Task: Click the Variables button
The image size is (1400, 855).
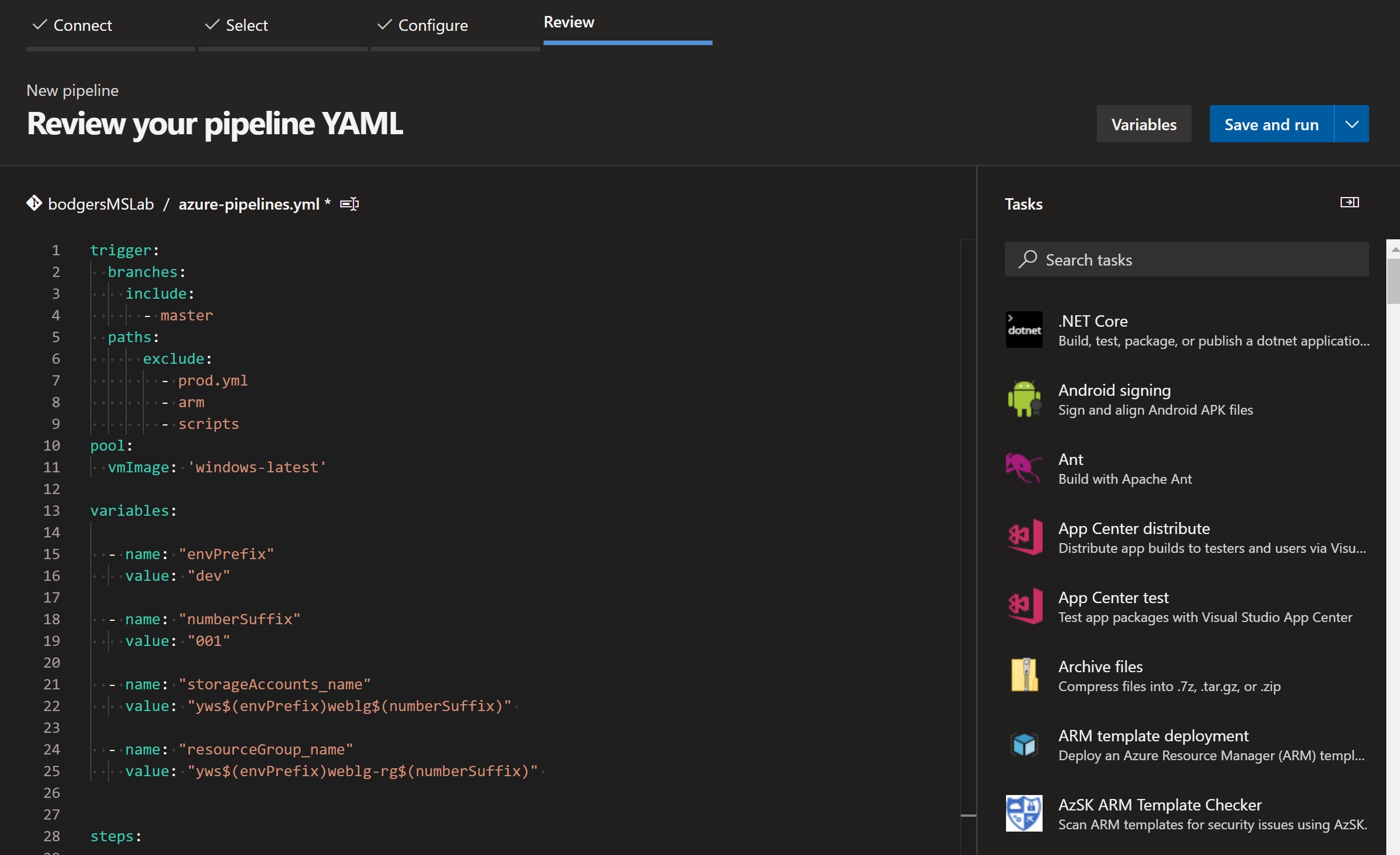Action: (x=1143, y=123)
